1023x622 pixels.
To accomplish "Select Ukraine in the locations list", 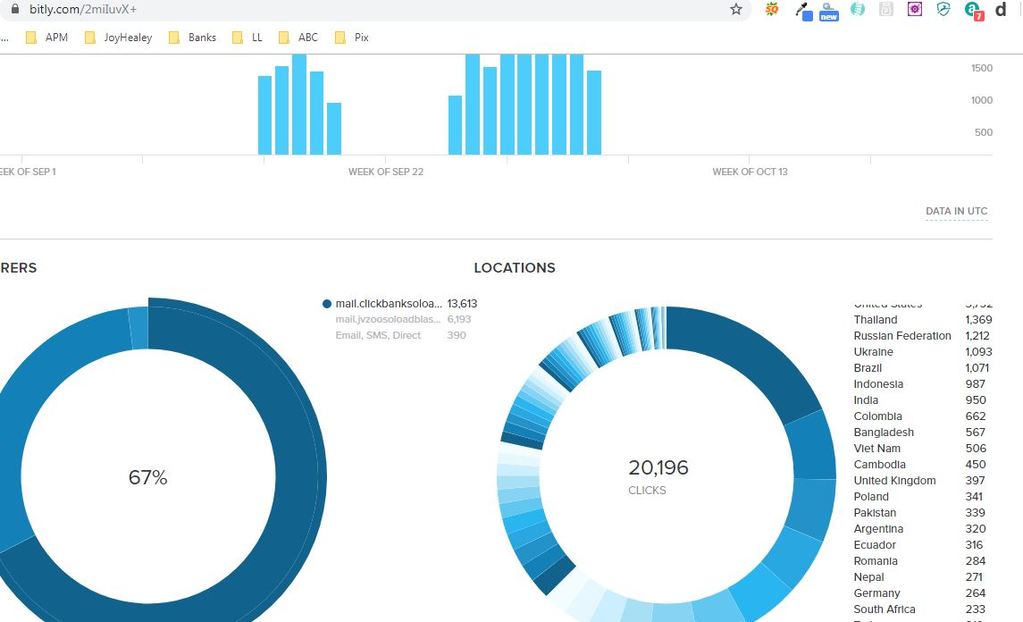I will [923, 352].
